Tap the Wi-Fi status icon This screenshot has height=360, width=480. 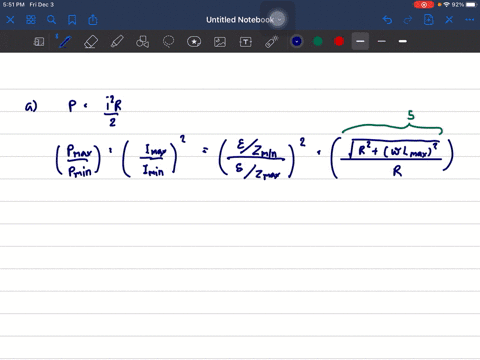coord(447,5)
